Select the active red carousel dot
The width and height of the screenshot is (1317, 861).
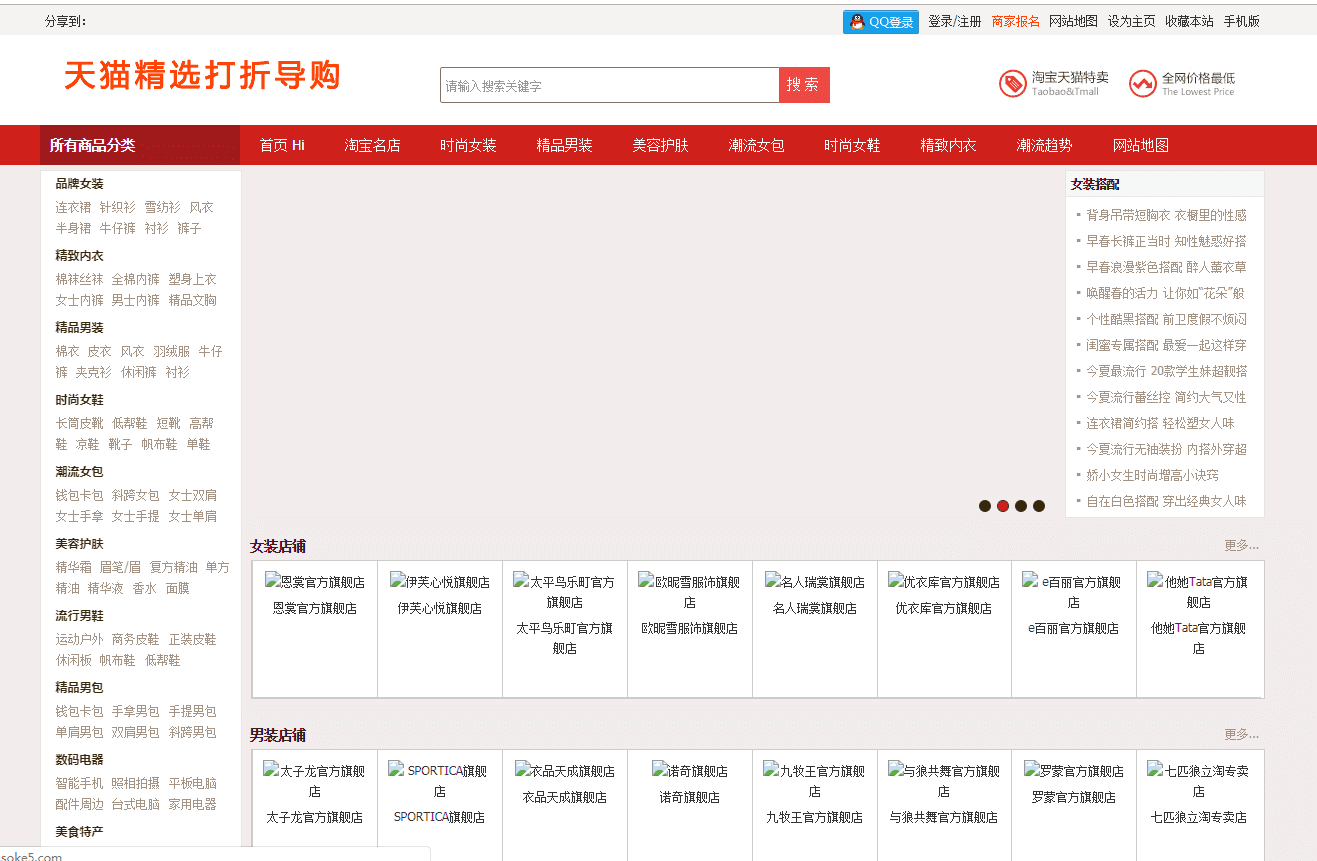[1003, 506]
